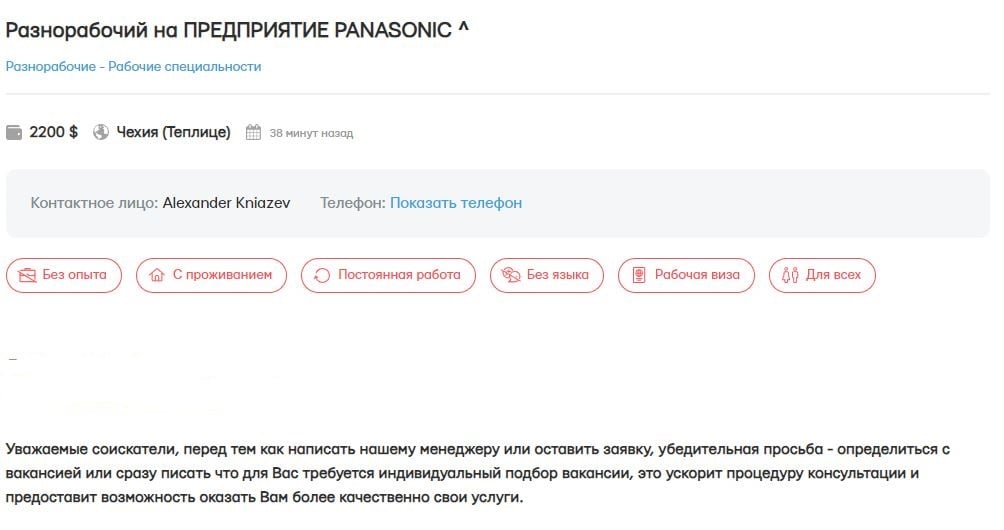
Task: Click the calendar icon before the post time
Action: pyautogui.click(x=254, y=132)
